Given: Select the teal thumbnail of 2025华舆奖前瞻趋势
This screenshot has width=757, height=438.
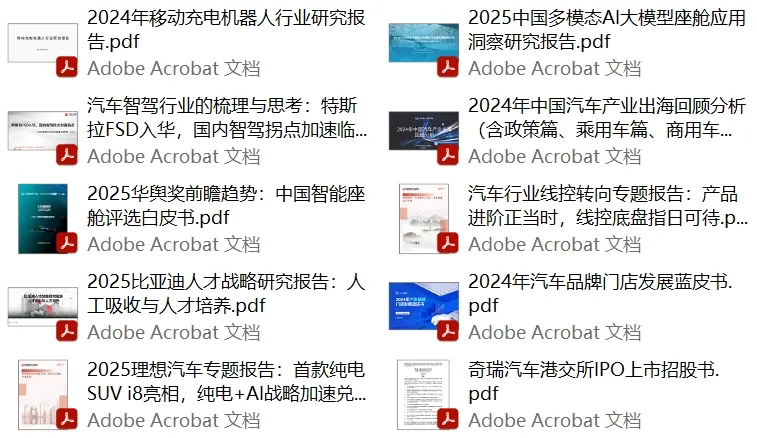Looking at the screenshot, I should [x=42, y=218].
